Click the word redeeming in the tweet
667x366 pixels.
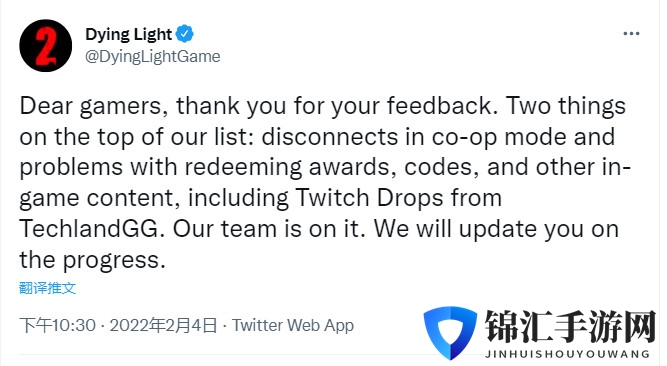coord(243,168)
